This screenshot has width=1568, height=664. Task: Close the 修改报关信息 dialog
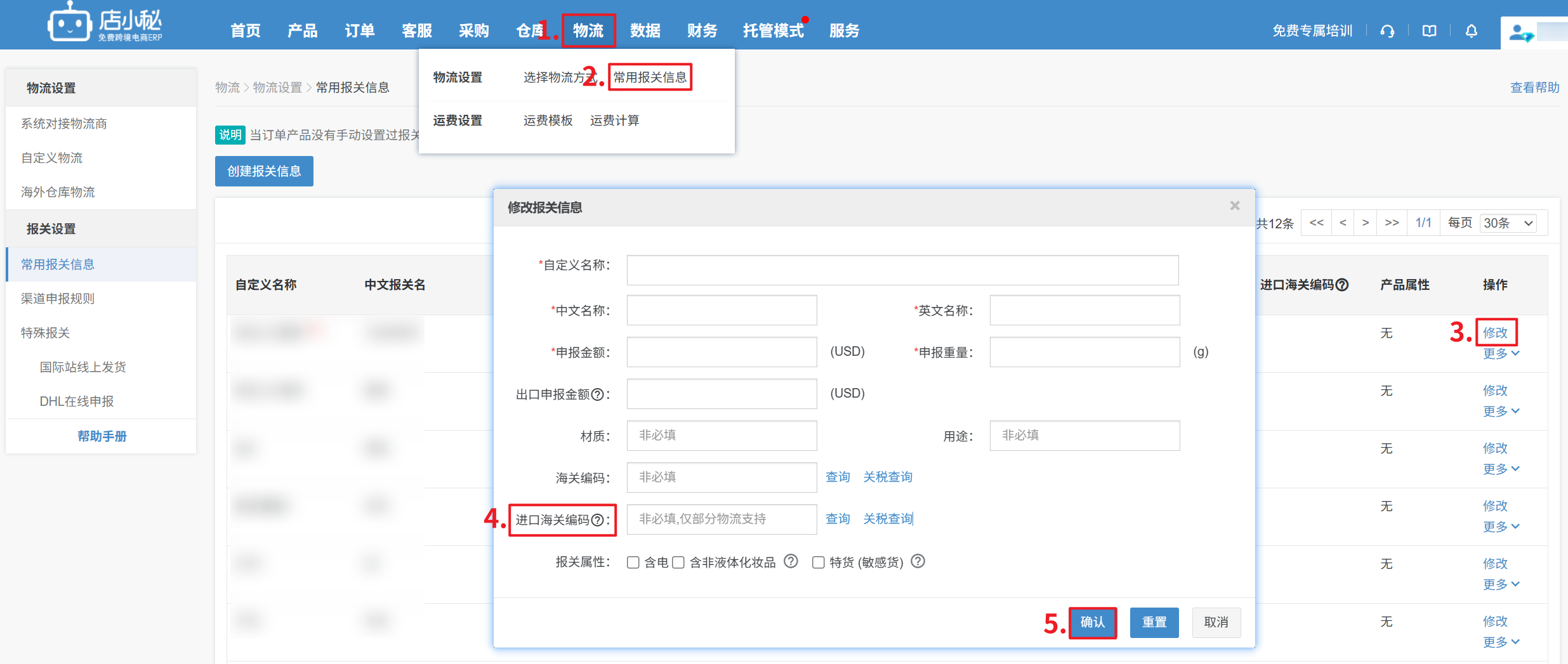pos(1234,206)
